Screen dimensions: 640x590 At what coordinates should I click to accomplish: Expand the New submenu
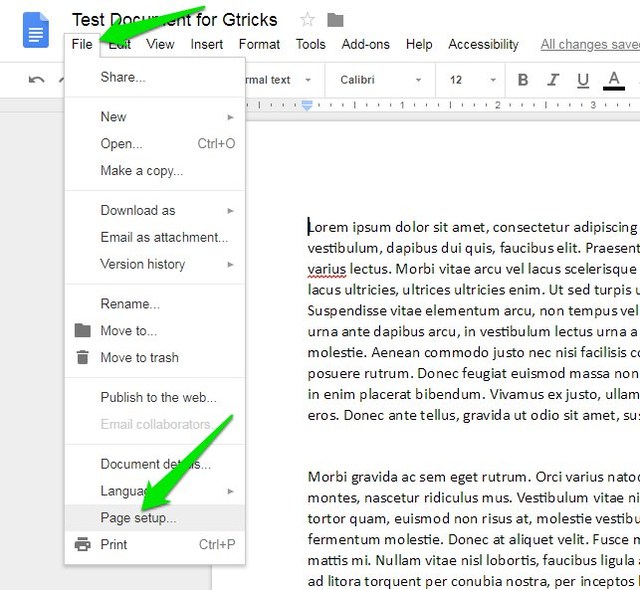[x=155, y=117]
